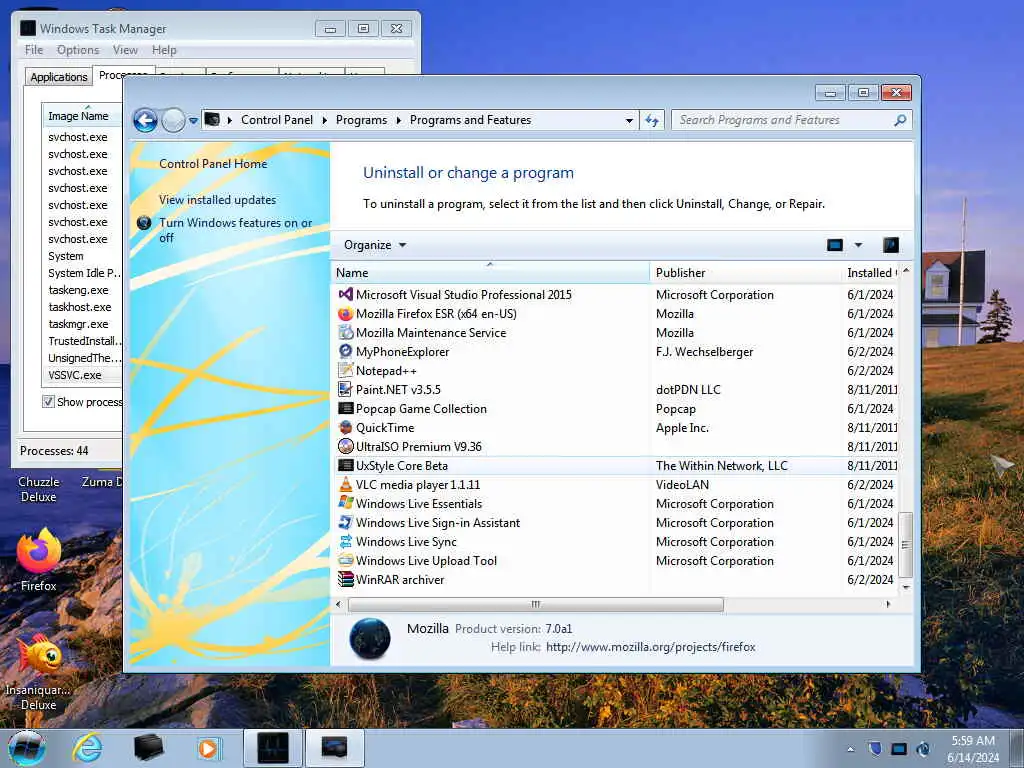Open Task Manager View menu
1024x768 pixels.
[x=125, y=50]
